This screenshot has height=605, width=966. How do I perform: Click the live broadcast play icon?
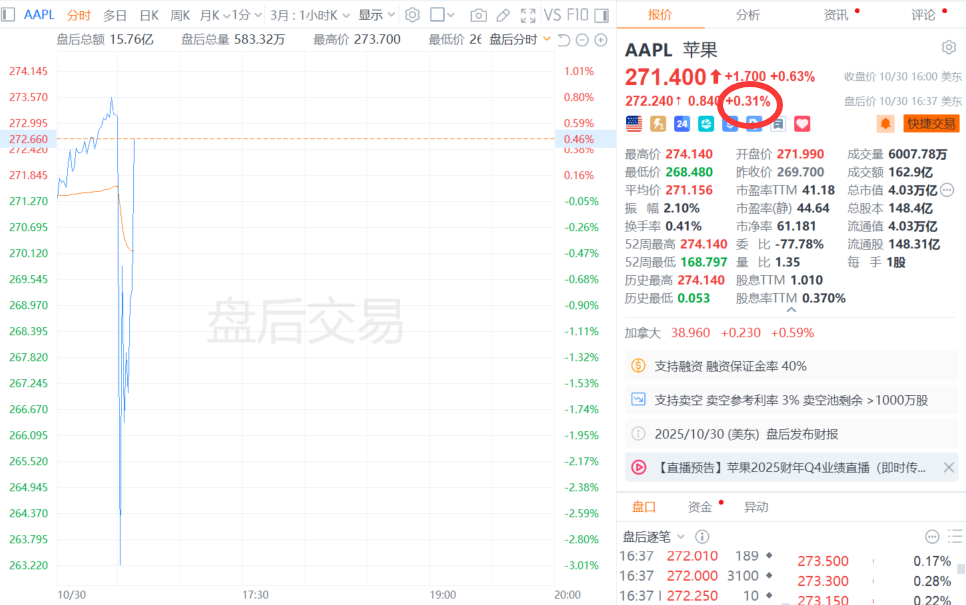point(639,468)
